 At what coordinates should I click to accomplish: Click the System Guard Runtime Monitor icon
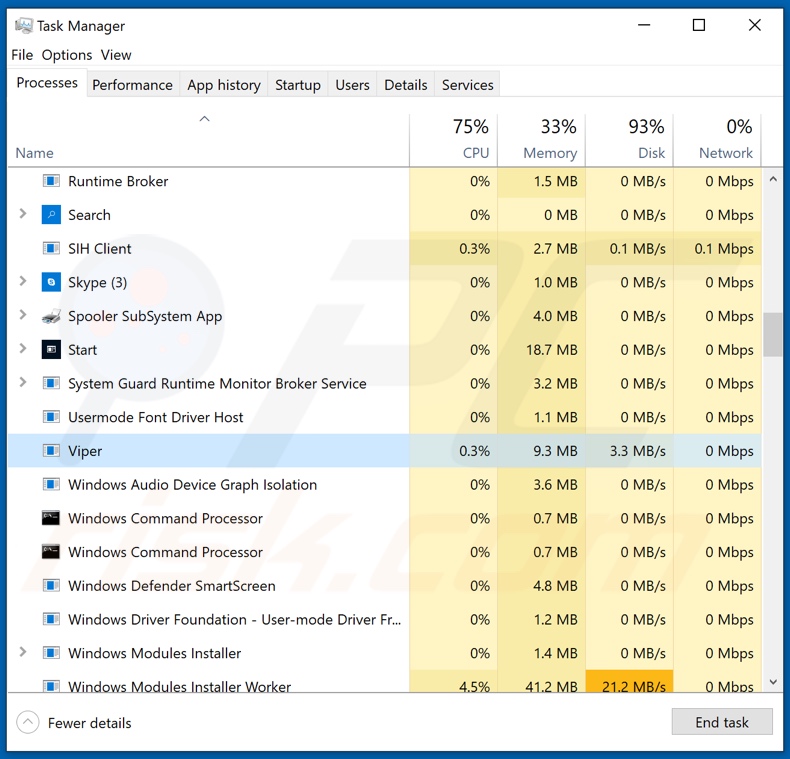coord(51,383)
